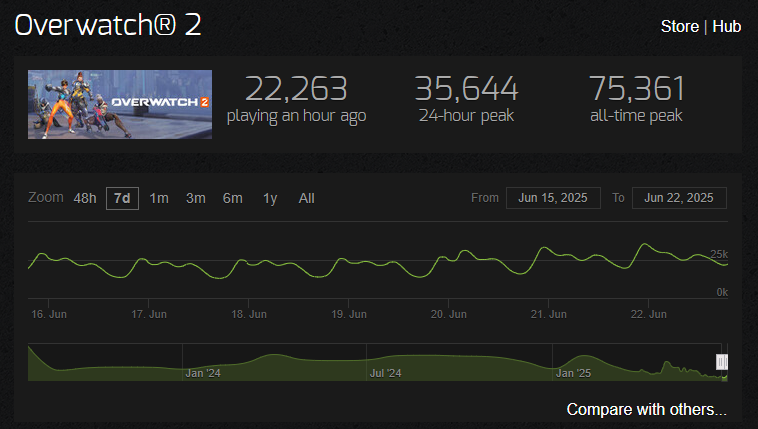The width and height of the screenshot is (758, 429).
Task: Click the Overwatch® 2 page title
Action: tap(108, 25)
